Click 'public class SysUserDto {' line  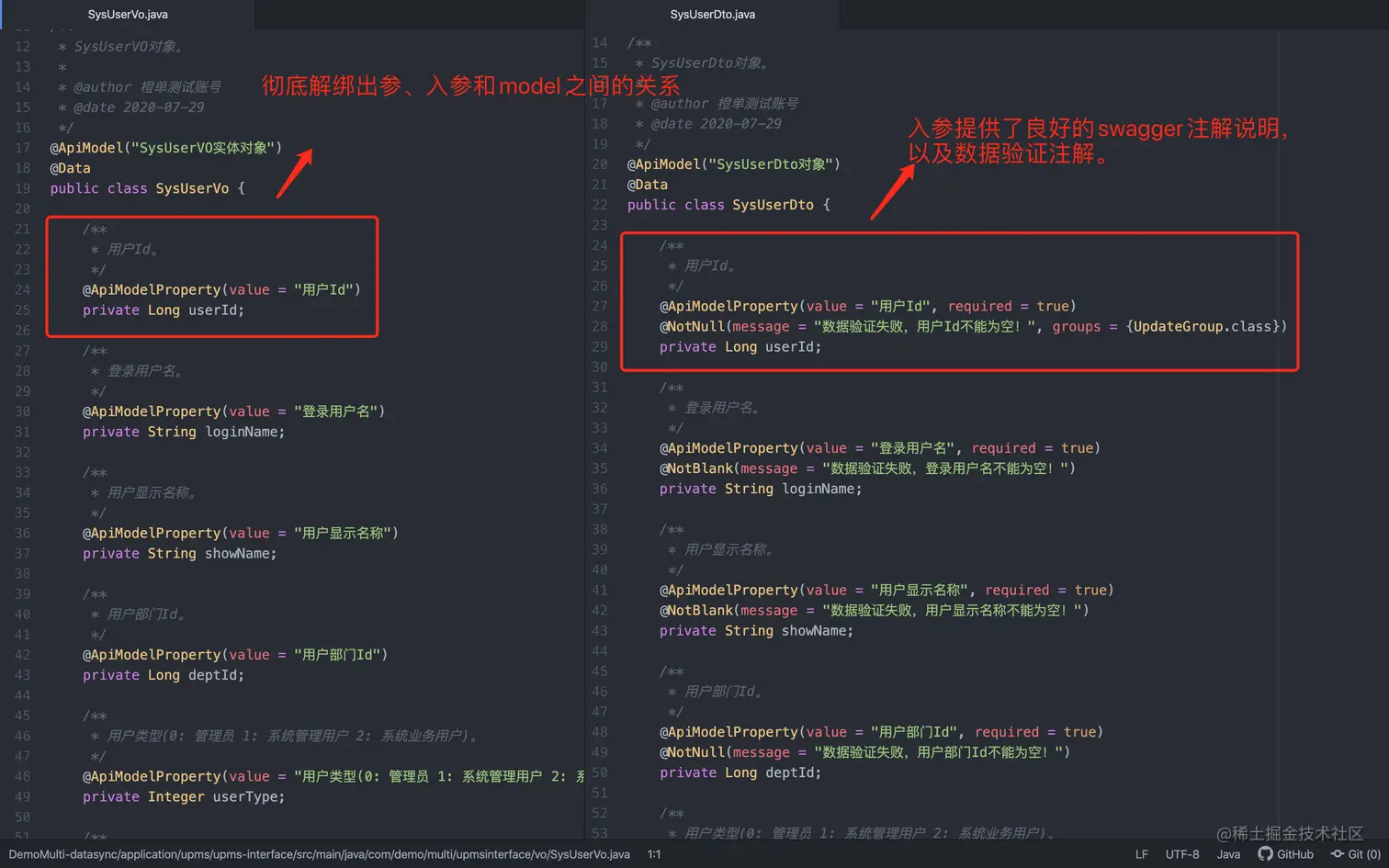click(x=728, y=205)
